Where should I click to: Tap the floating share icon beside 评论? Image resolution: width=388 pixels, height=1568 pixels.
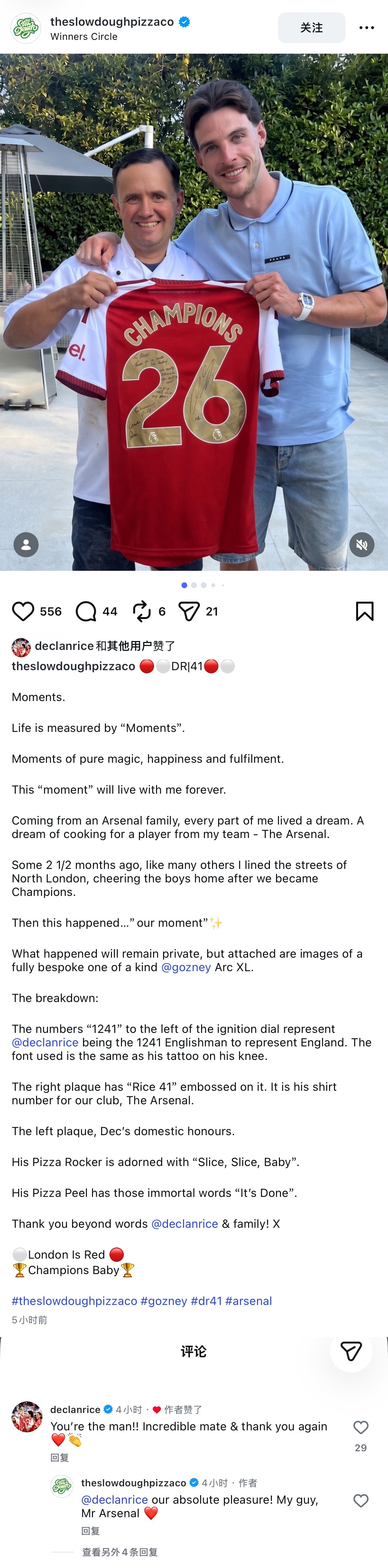(x=351, y=1351)
